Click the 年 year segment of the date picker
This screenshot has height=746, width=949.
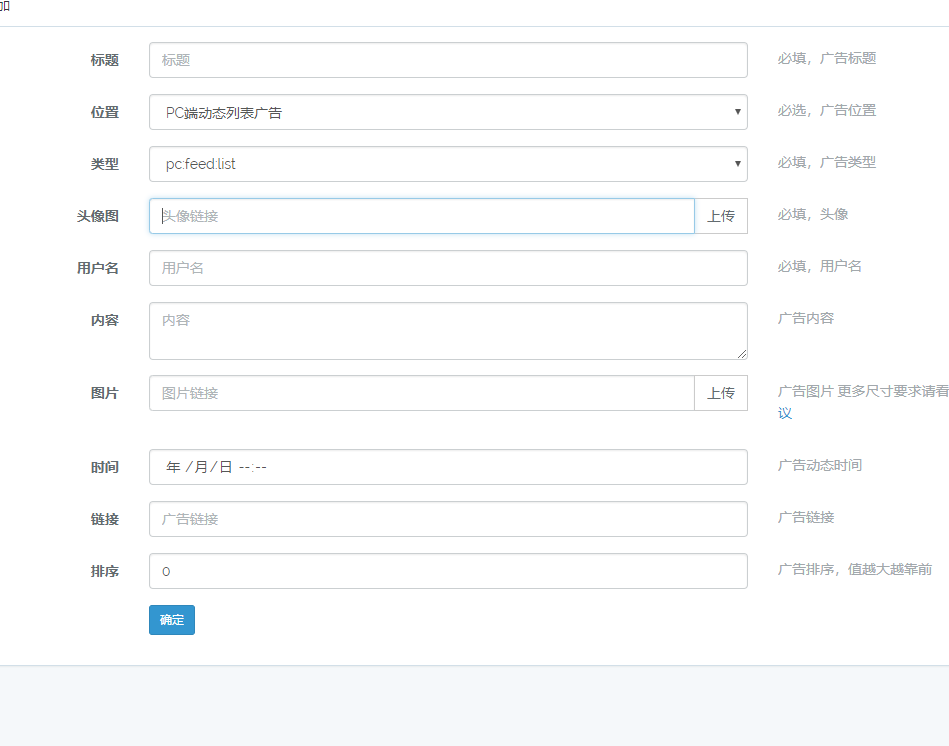tap(167, 467)
